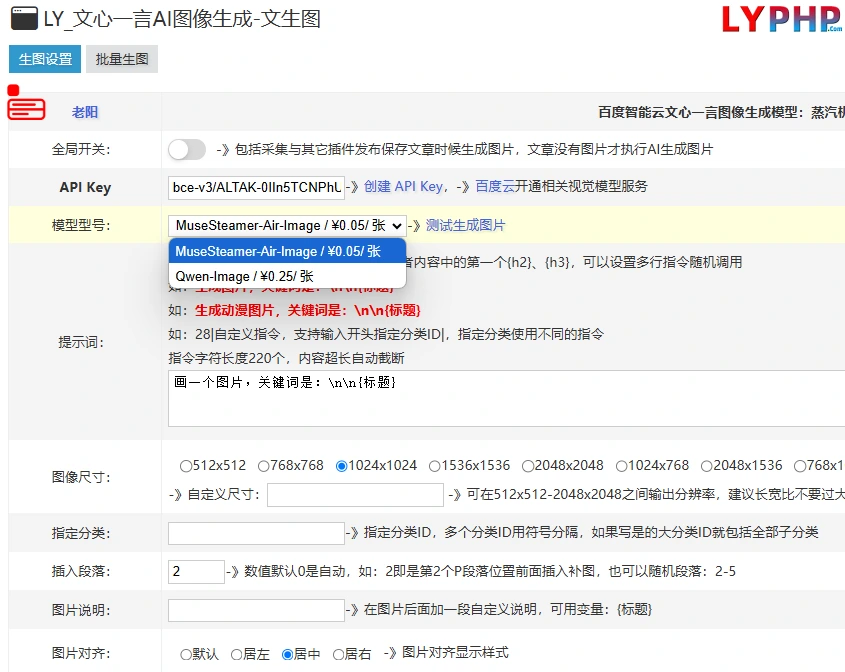Select the 512x512 image size
Image resolution: width=845 pixels, height=672 pixels.
(186, 466)
